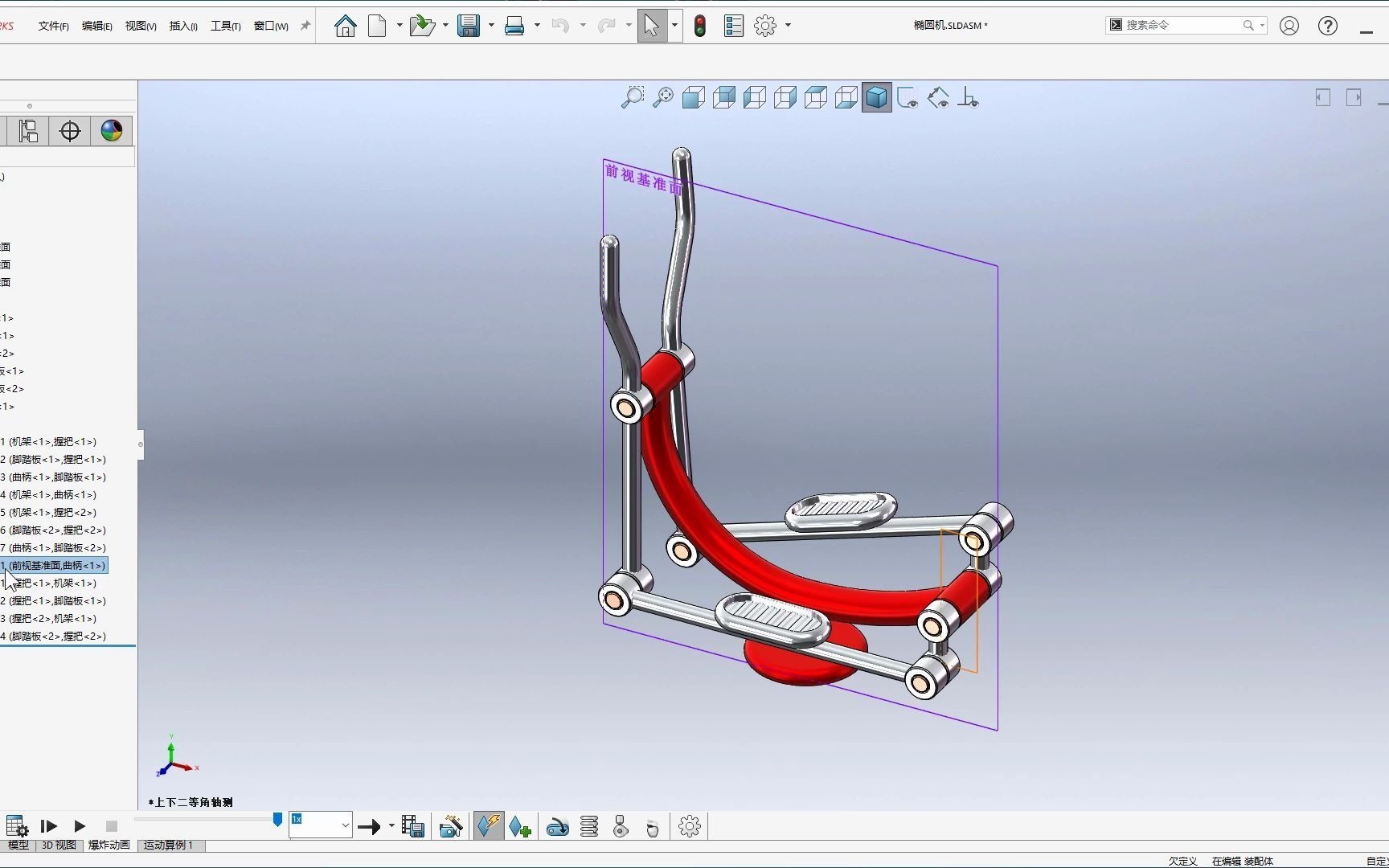
Task: Open the Animation Wizard camera icon
Action: tap(451, 826)
